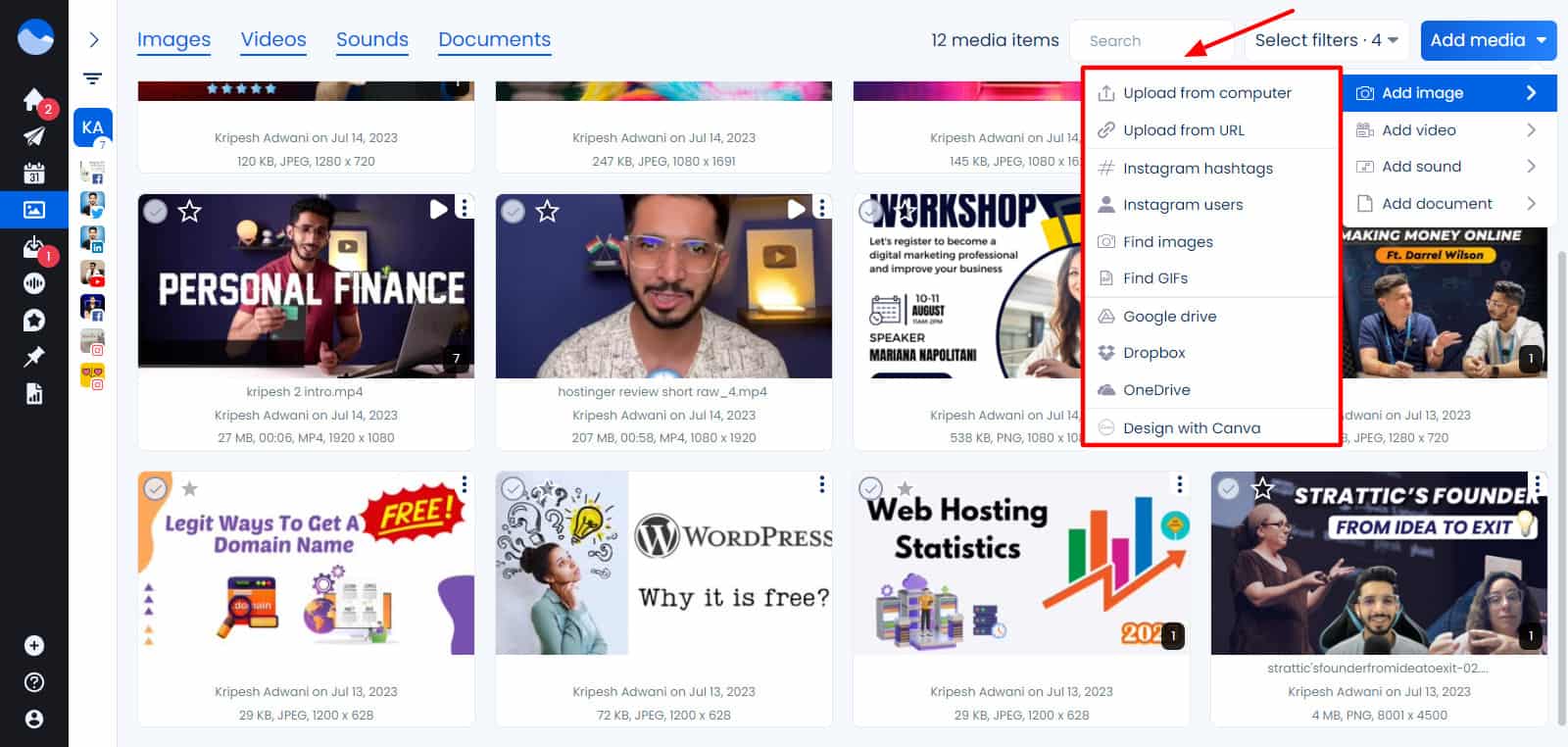Open three-dot menu on hostinger review video
The image size is (1568, 747).
(x=822, y=207)
